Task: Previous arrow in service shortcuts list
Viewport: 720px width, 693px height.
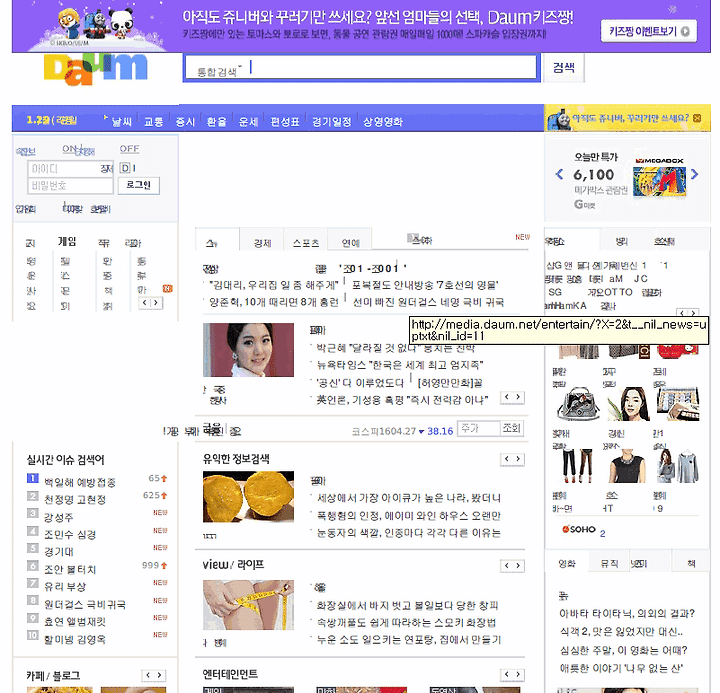Action: coord(145,303)
